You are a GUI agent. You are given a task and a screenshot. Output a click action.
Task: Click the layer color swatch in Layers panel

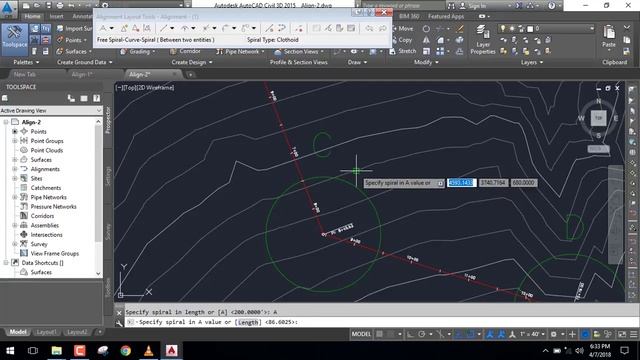[530, 29]
